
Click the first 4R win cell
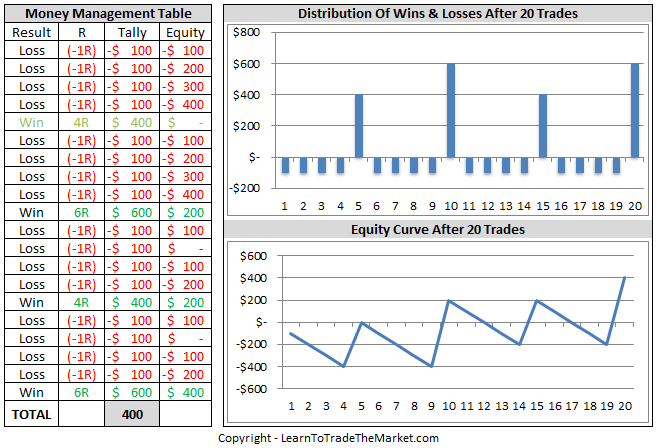(81, 122)
